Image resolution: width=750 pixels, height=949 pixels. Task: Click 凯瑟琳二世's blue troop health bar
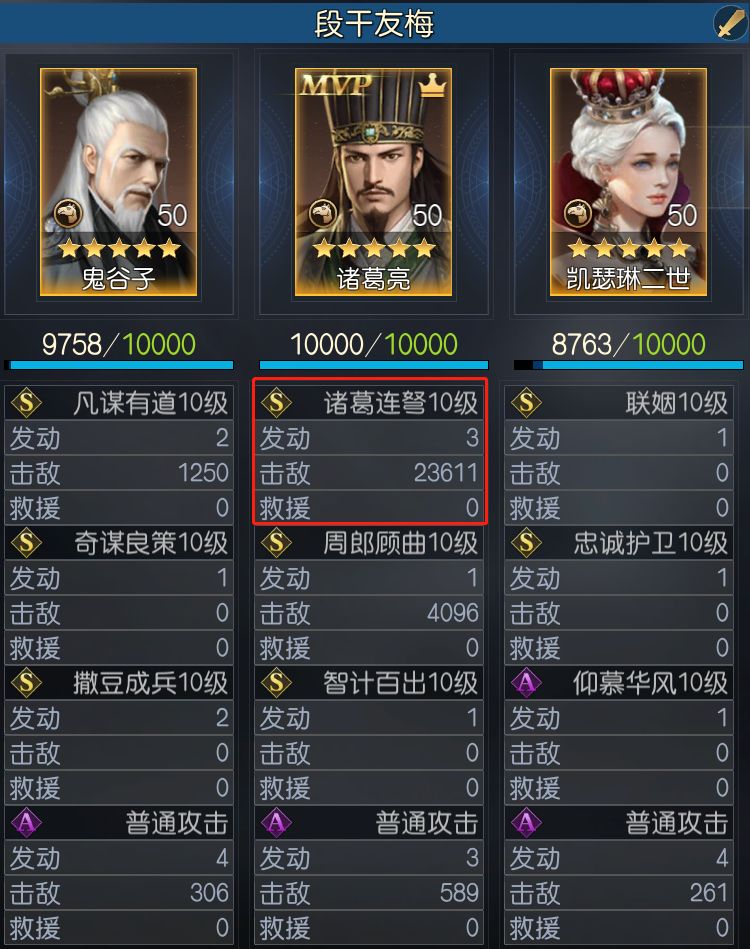coord(628,365)
